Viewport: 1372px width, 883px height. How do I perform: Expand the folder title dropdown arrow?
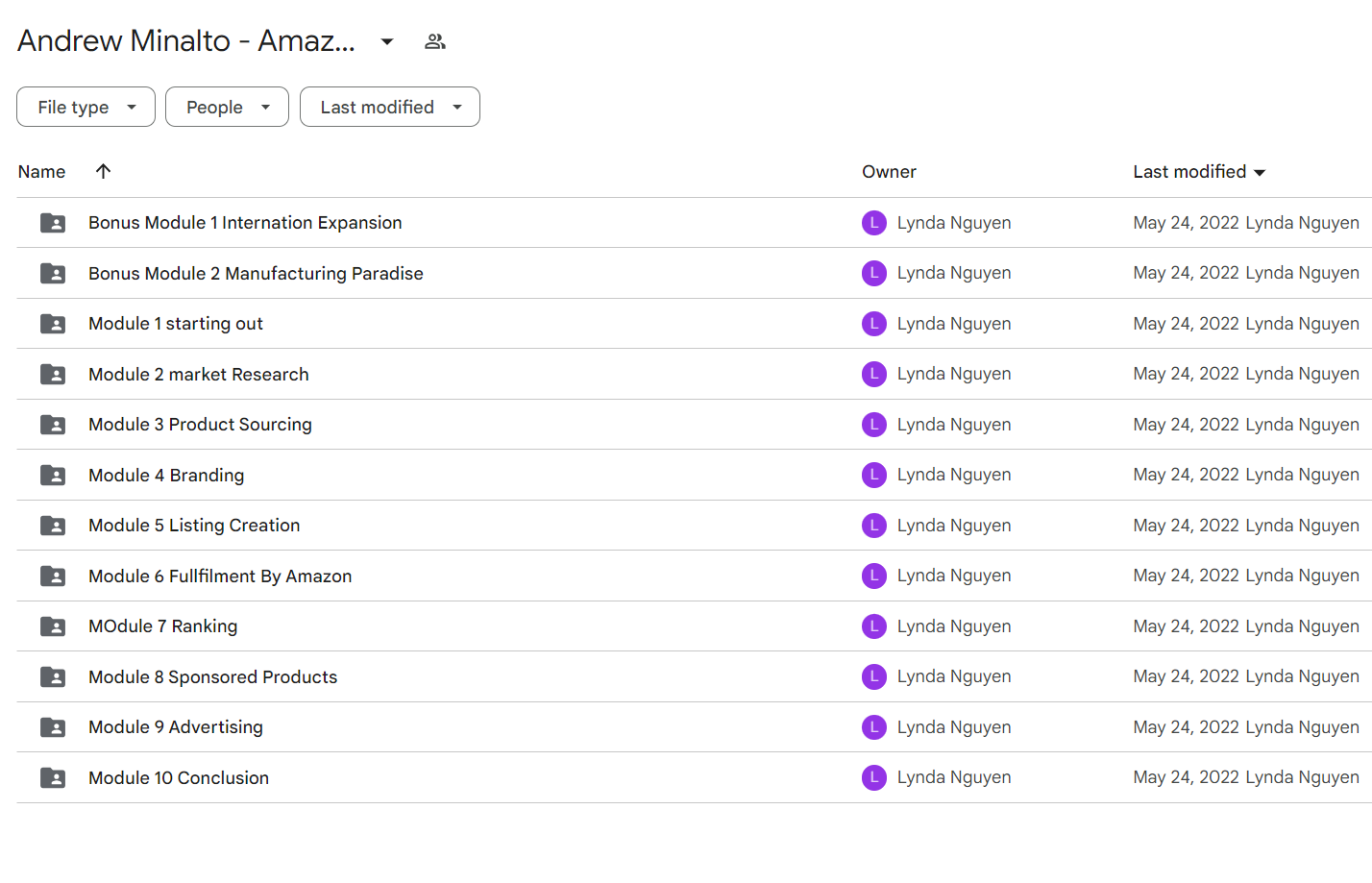point(387,41)
